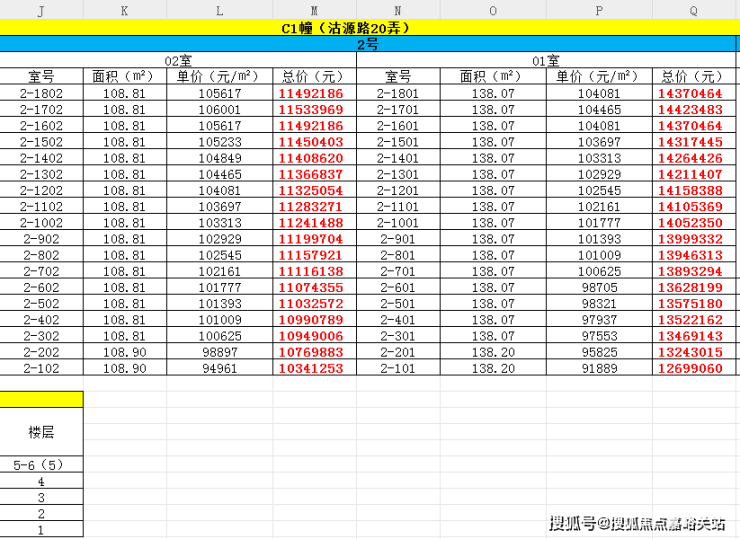The image size is (740, 539).
Task: Select column K header
Action: click(x=124, y=10)
